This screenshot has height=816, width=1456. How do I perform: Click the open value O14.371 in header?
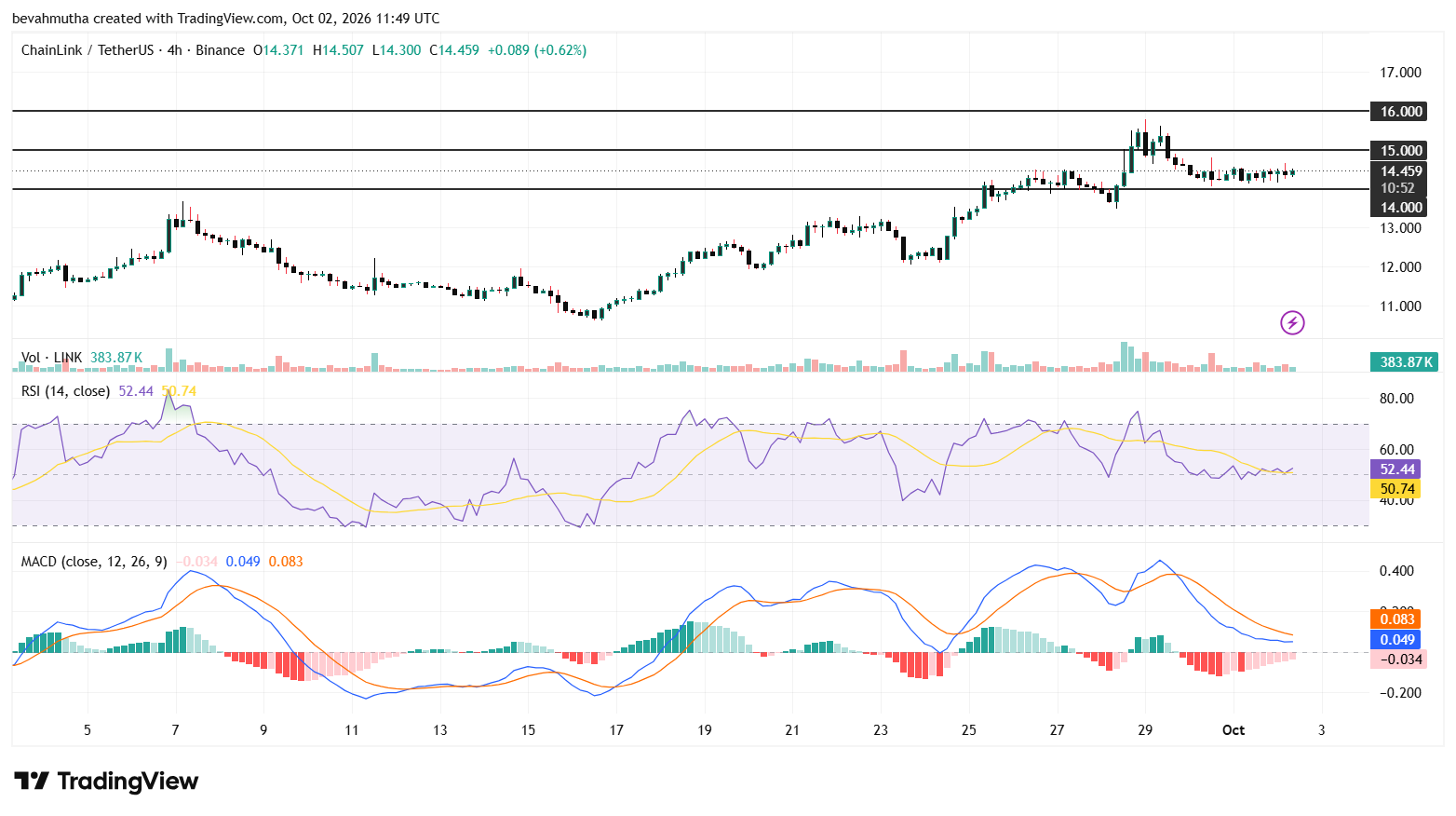tap(278, 50)
